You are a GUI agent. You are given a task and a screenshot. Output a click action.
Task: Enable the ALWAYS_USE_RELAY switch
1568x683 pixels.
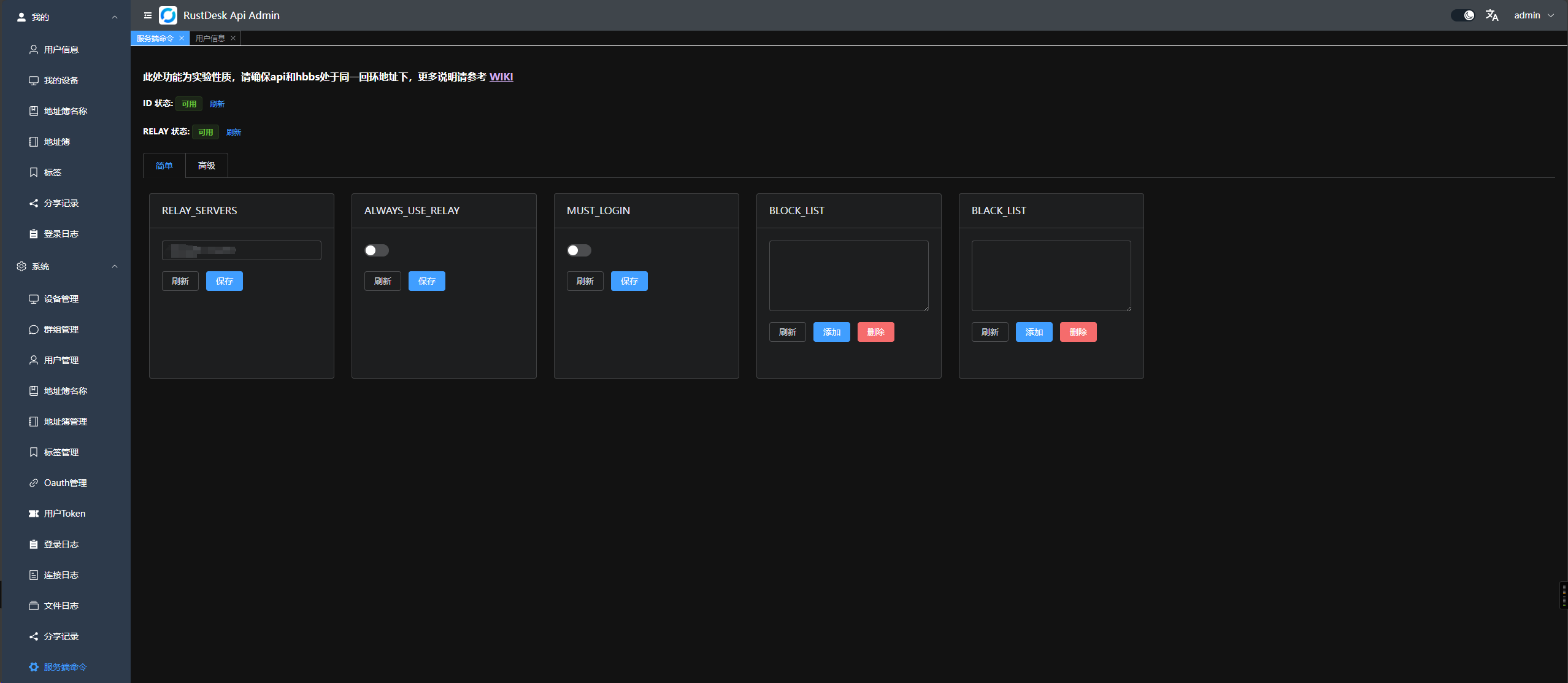pos(376,250)
